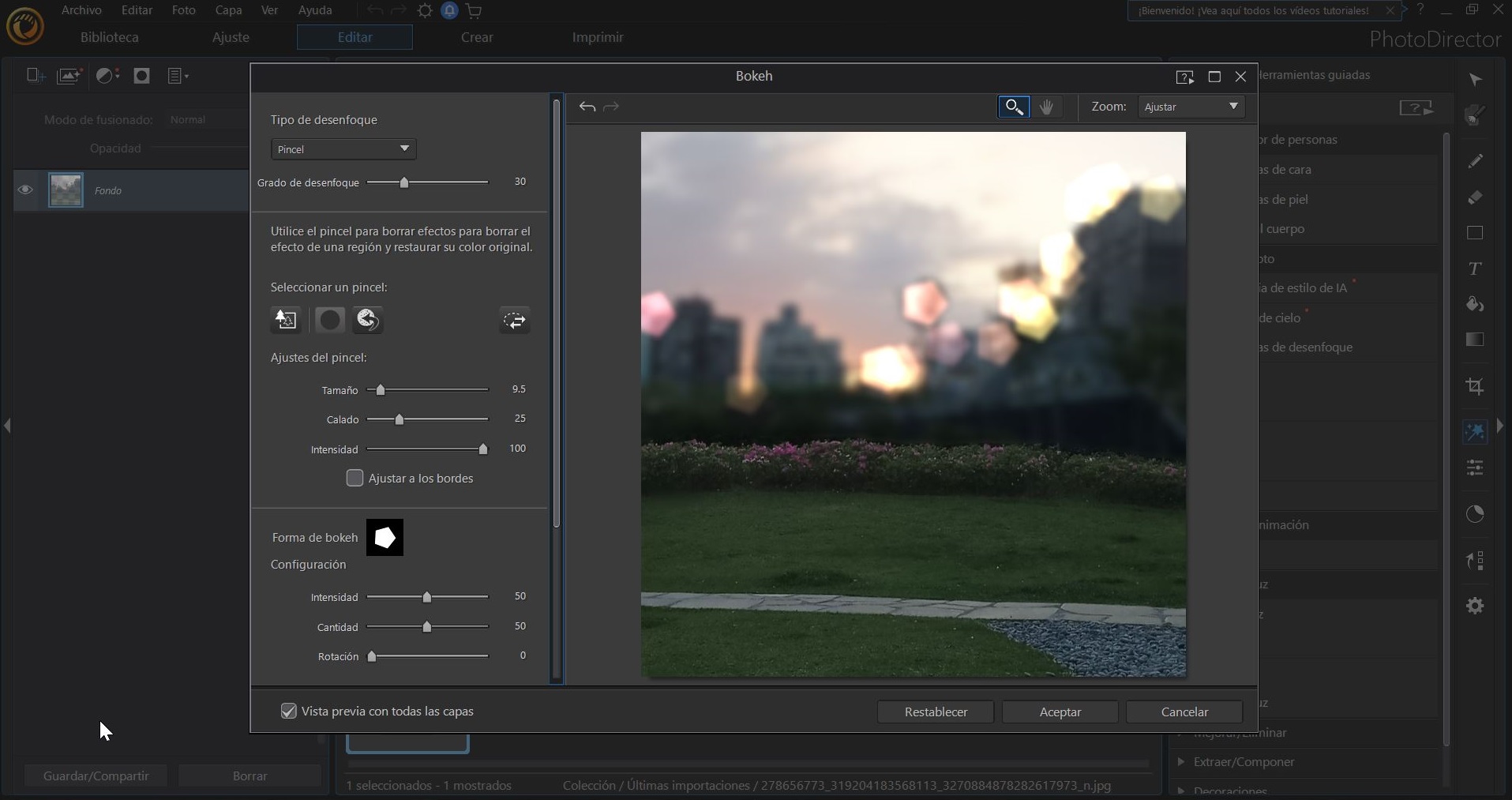Hide the Fondo layer with eye toggle
The image size is (1512, 800).
[26, 190]
